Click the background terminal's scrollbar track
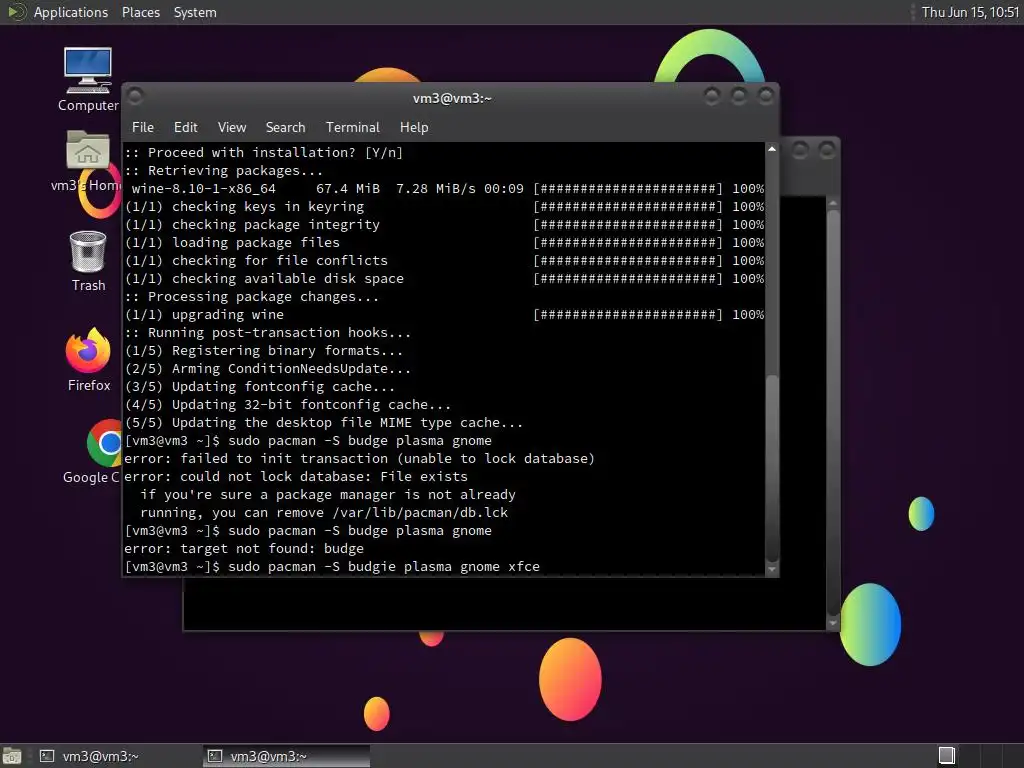The width and height of the screenshot is (1024, 768). tap(833, 411)
